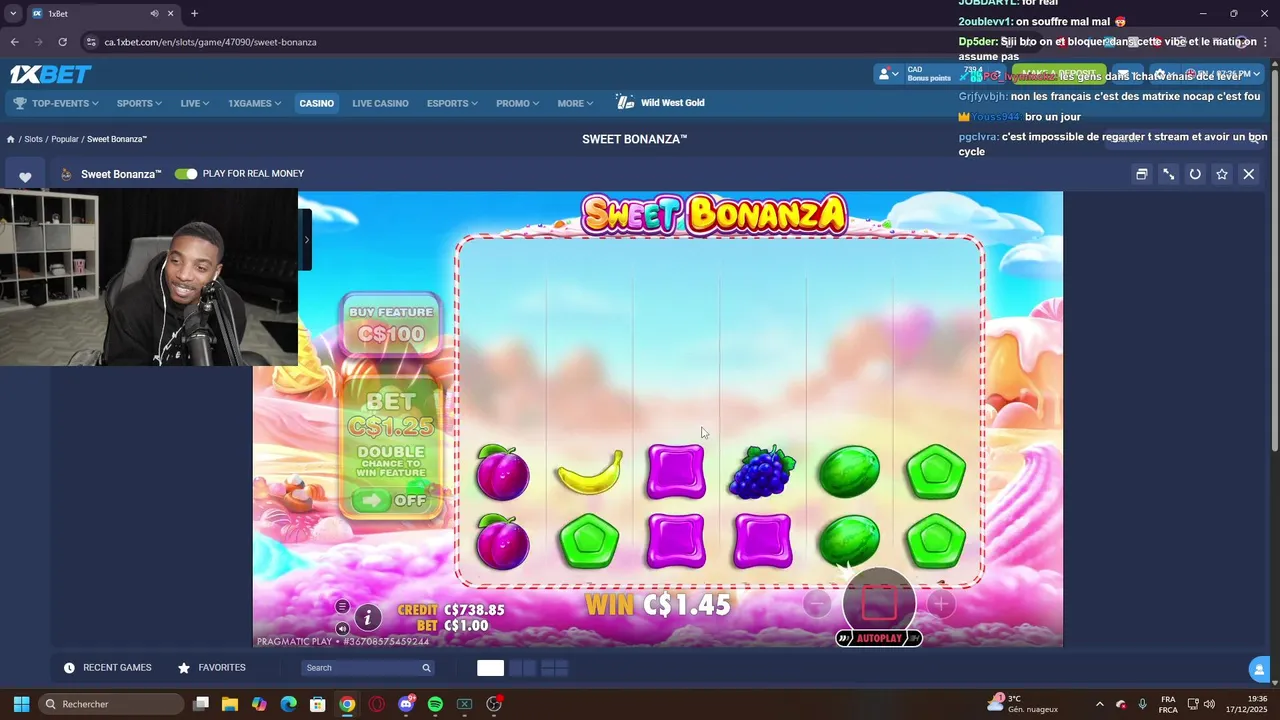Viewport: 1280px width, 720px height.
Task: Open Recent Games list
Action: (x=108, y=668)
